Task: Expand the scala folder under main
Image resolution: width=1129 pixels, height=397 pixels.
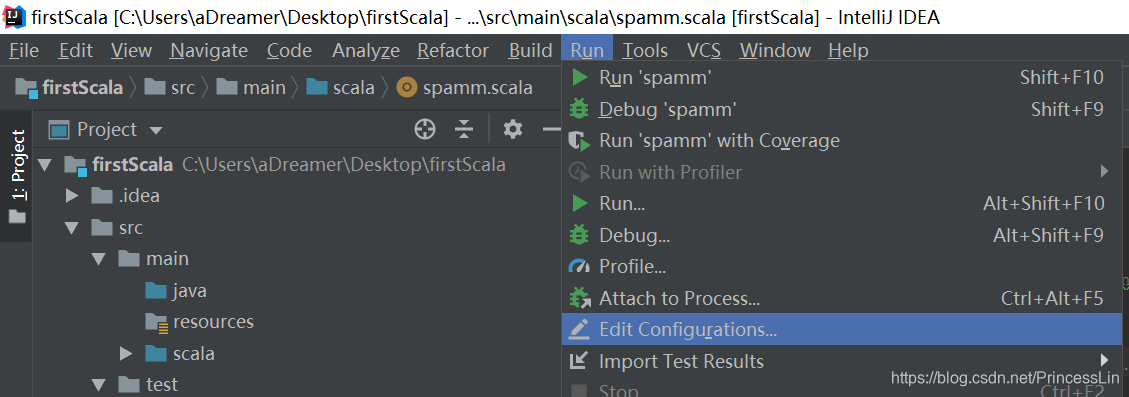Action: click(x=126, y=354)
